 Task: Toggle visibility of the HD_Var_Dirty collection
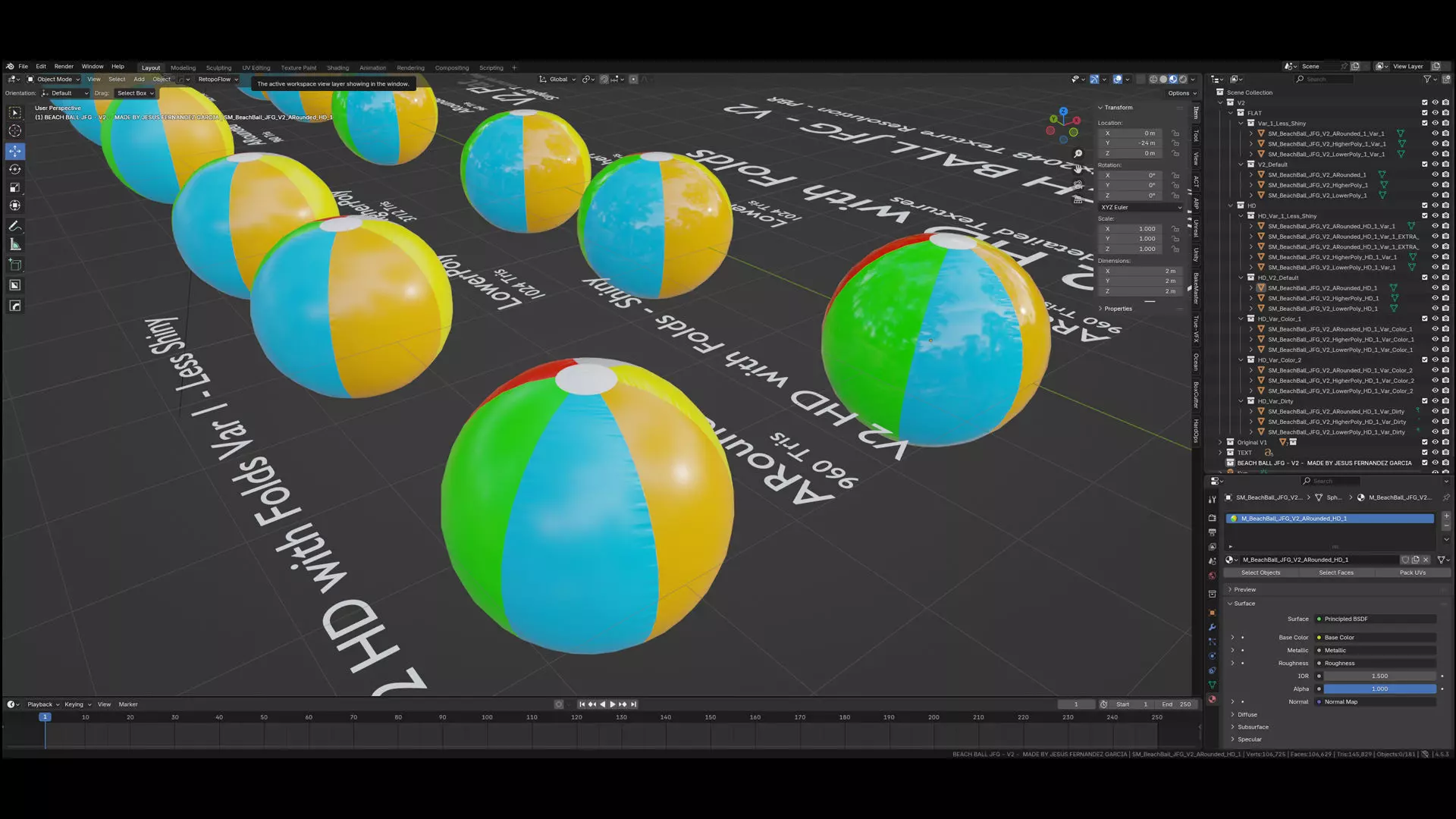[x=1435, y=401]
